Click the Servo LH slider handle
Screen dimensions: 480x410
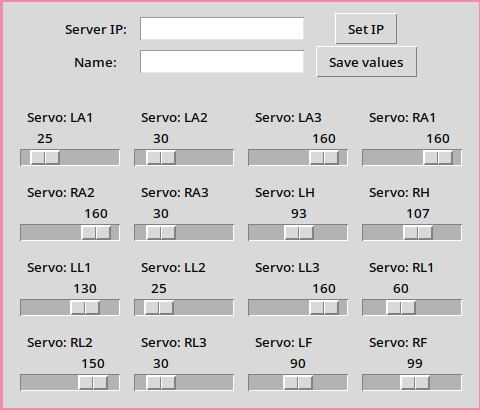tap(299, 232)
